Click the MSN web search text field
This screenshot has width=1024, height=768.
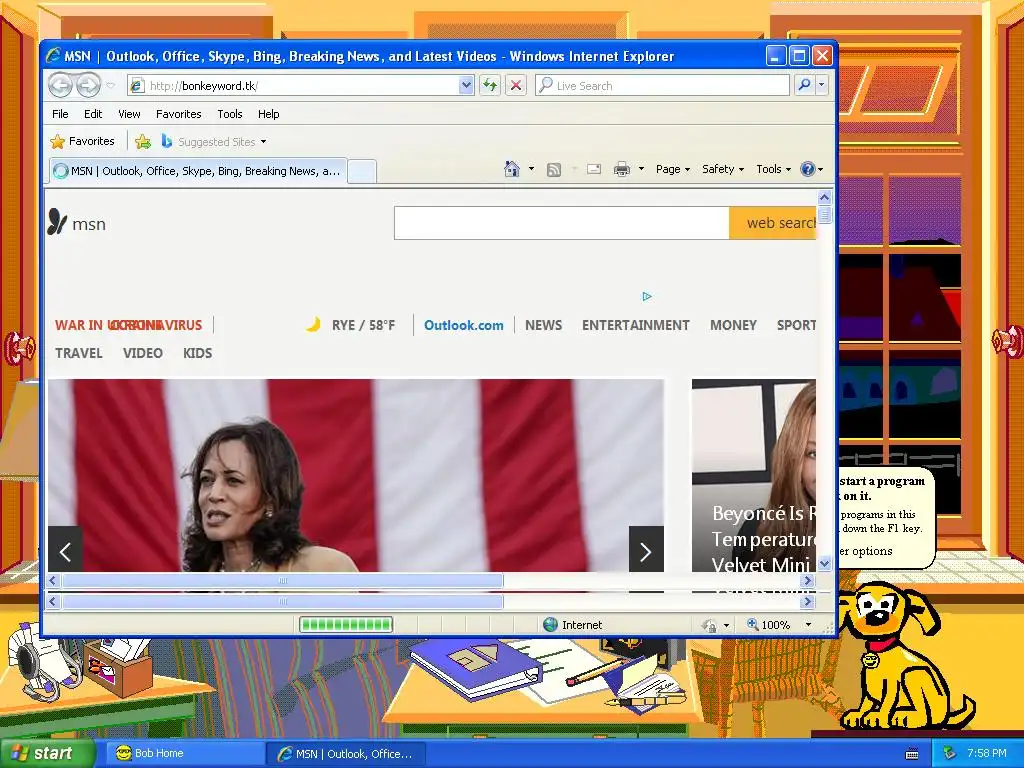coord(562,223)
